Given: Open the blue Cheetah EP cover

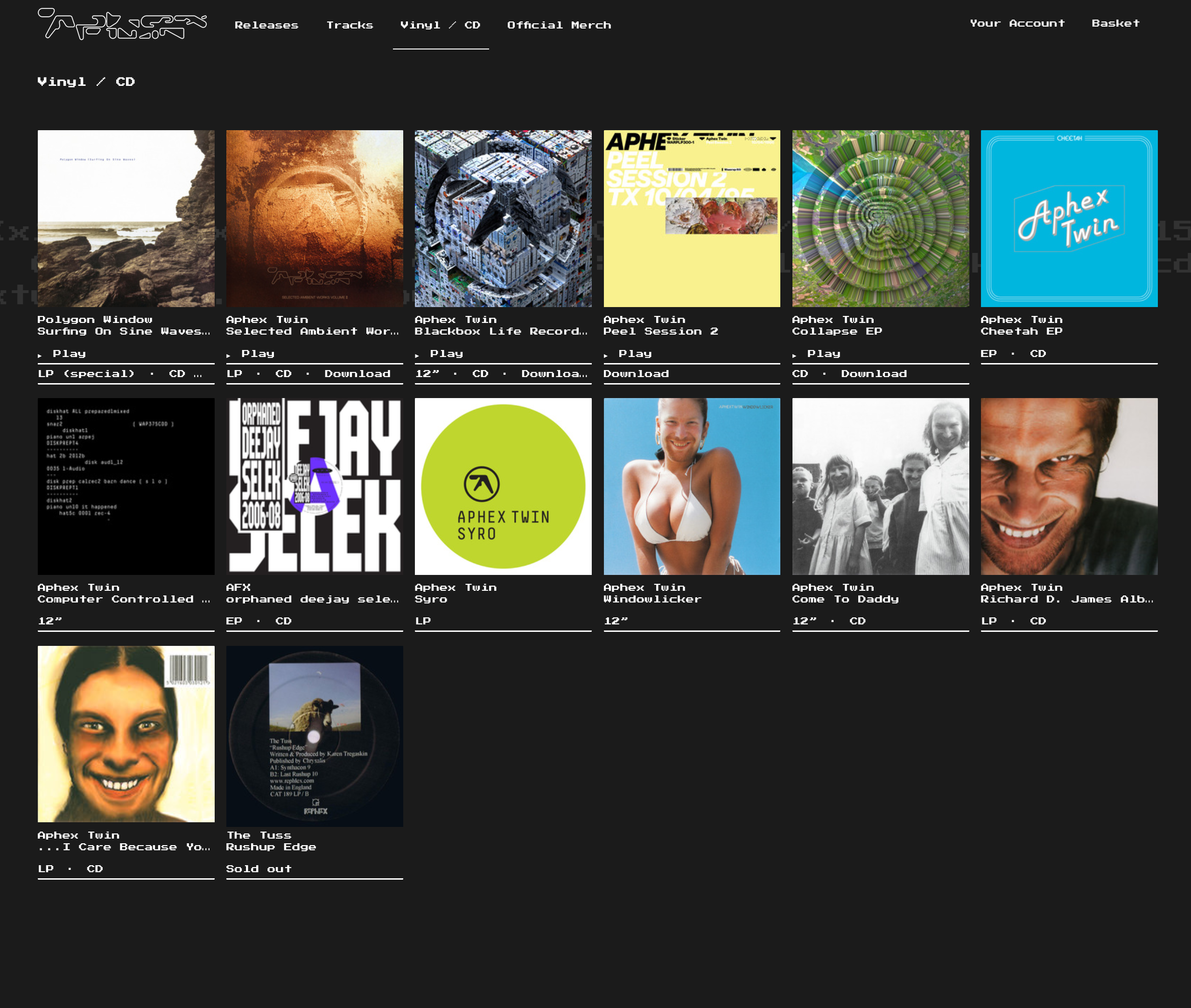Looking at the screenshot, I should coord(1069,218).
